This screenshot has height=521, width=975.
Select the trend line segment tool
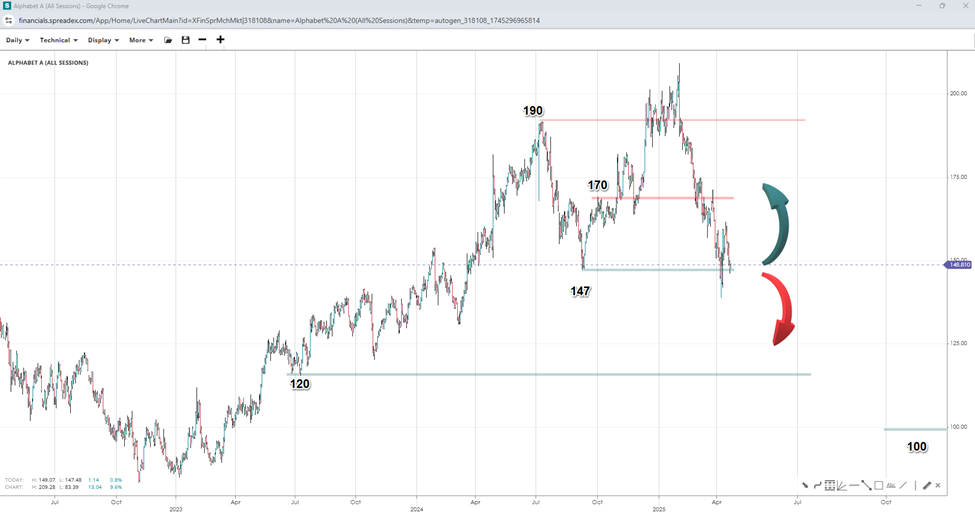(866, 486)
